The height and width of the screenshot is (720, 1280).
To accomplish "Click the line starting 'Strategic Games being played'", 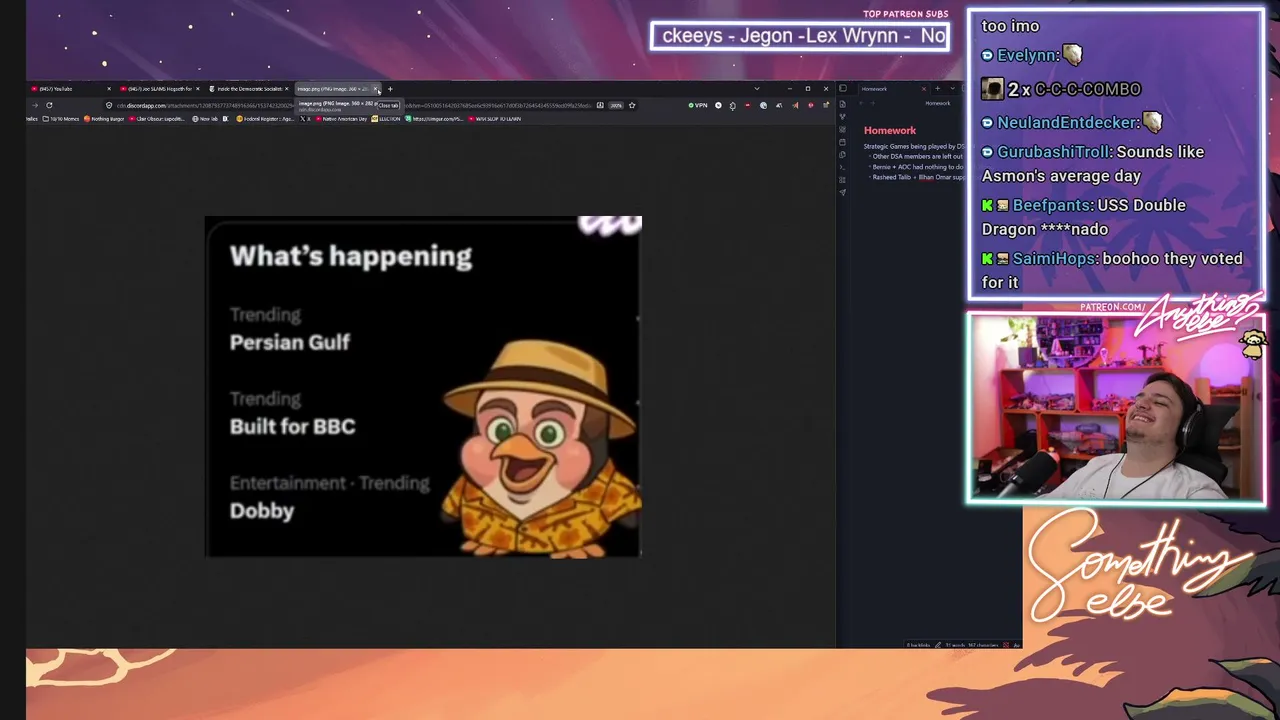I will click(913, 147).
